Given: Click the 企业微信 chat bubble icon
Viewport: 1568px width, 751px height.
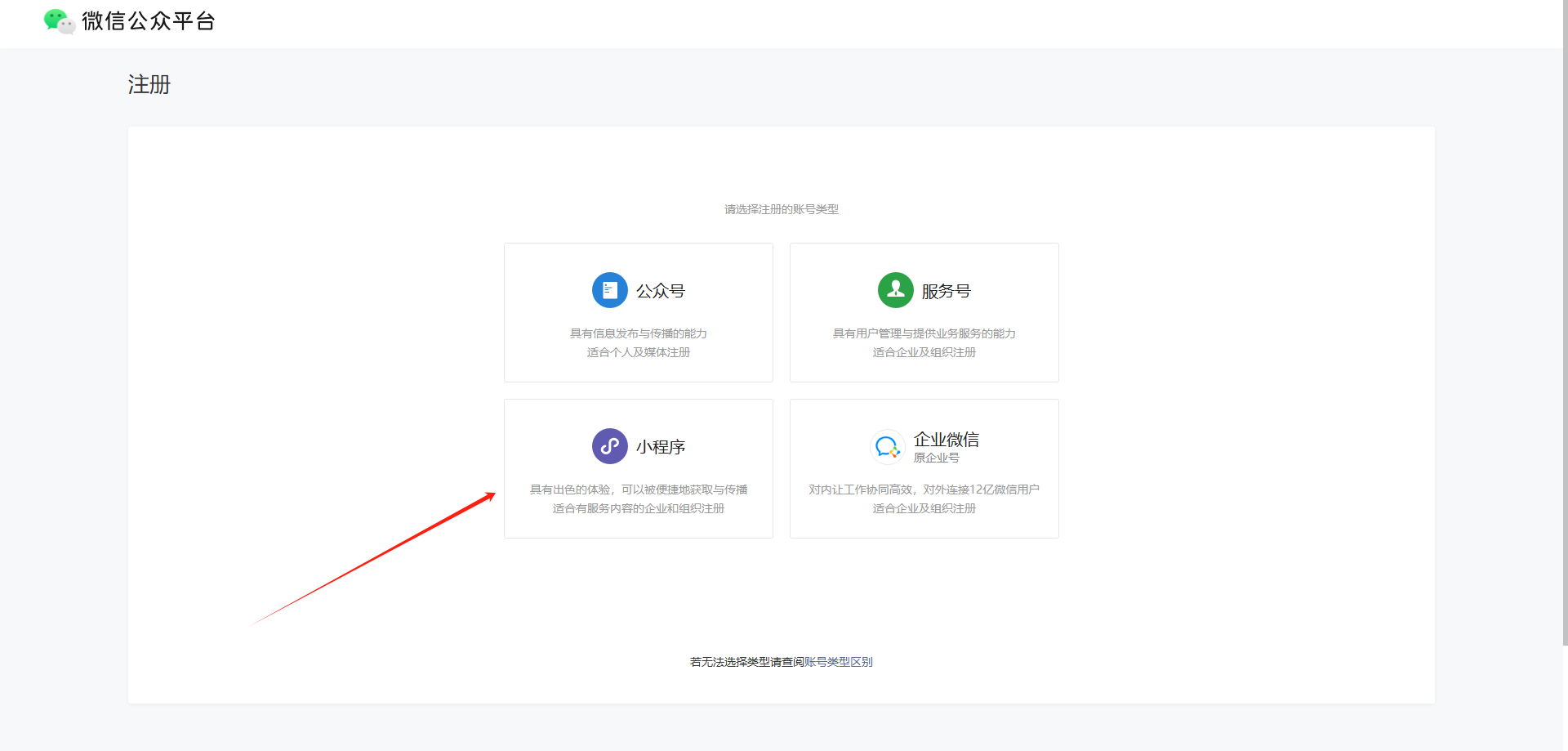Looking at the screenshot, I should tap(888, 447).
